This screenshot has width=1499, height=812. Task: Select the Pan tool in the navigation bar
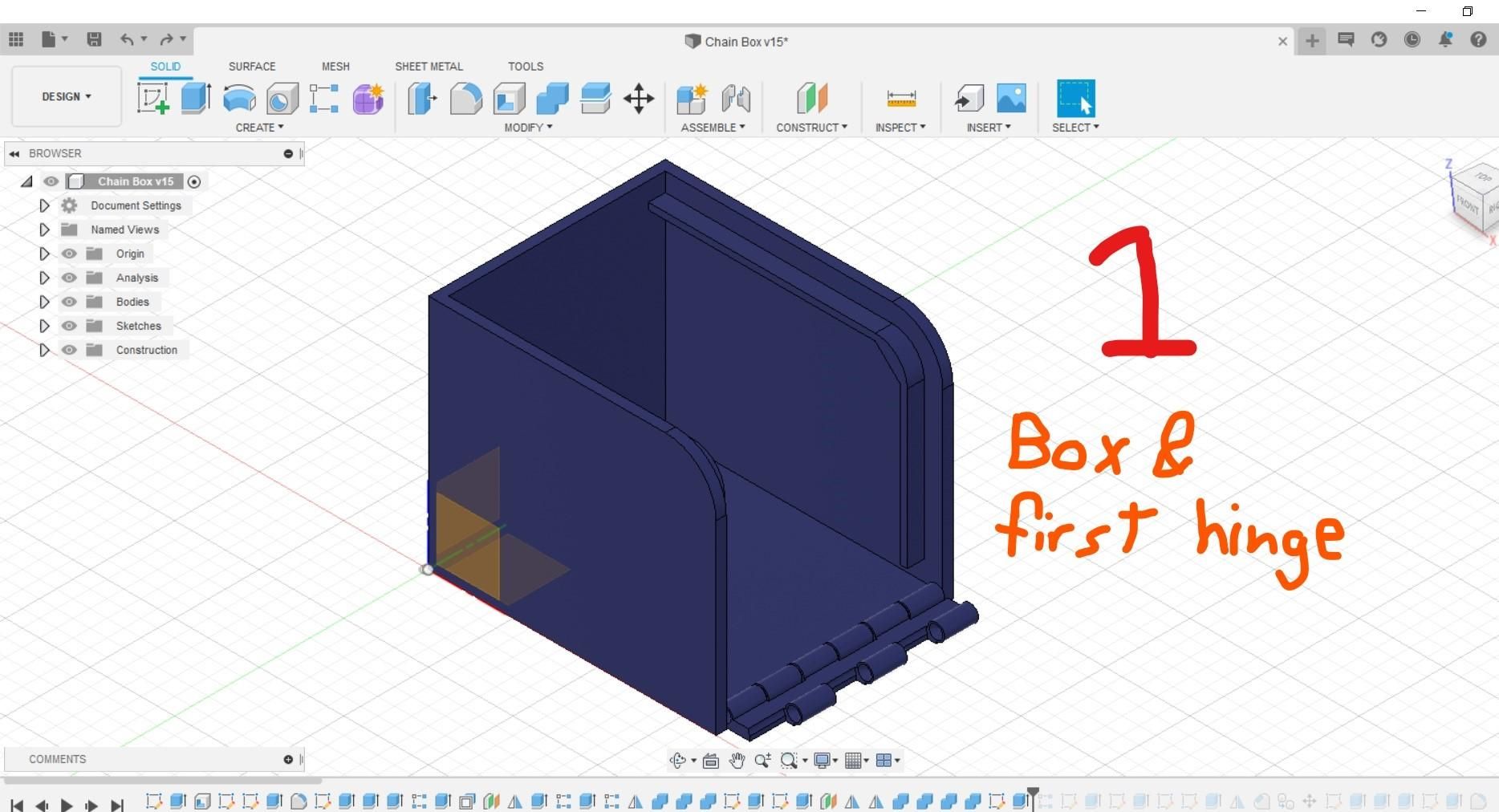pyautogui.click(x=736, y=760)
